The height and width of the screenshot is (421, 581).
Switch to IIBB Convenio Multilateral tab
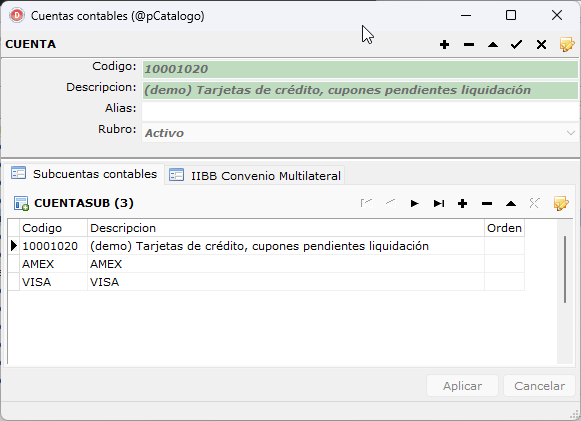pyautogui.click(x=255, y=176)
